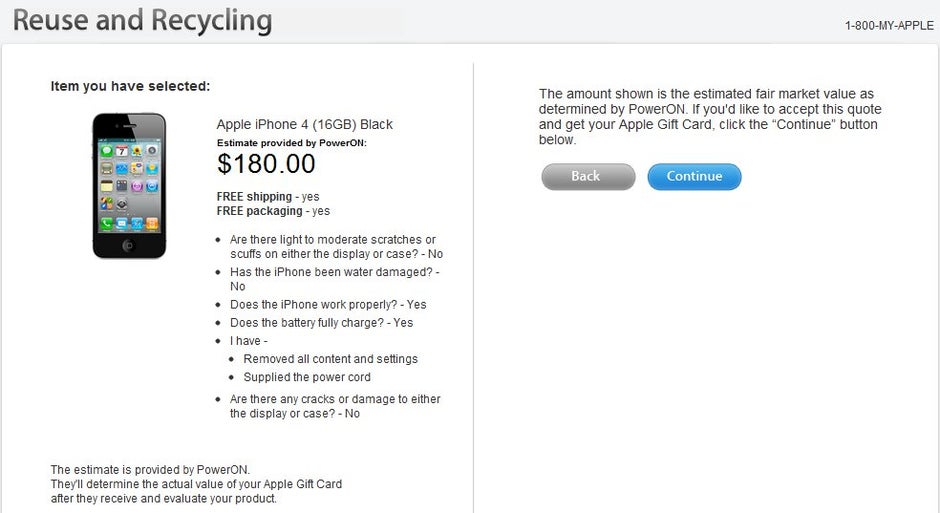
Task: Click 'Supplied the power cord' item
Action: pyautogui.click(x=307, y=377)
